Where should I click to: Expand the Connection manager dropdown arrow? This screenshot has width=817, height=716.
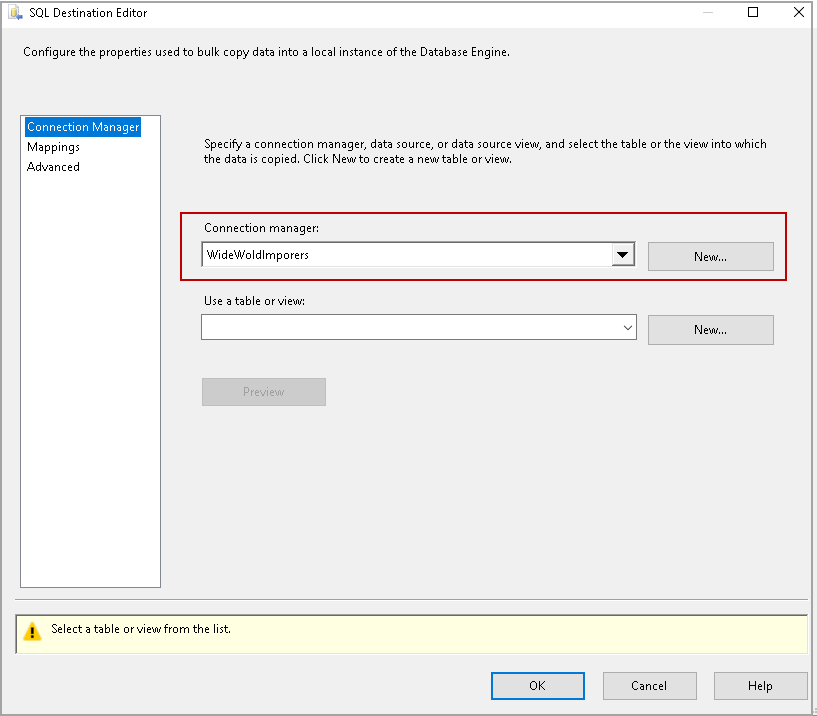623,255
